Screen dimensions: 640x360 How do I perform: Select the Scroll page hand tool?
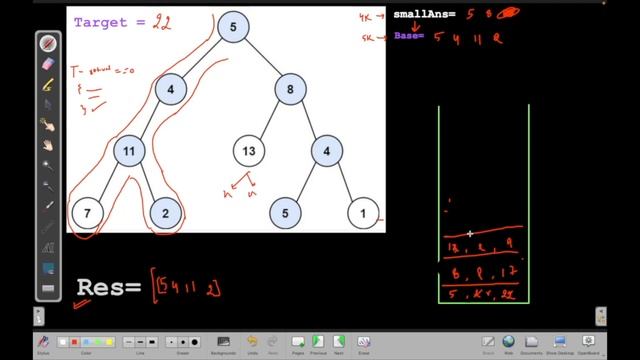coord(48,145)
